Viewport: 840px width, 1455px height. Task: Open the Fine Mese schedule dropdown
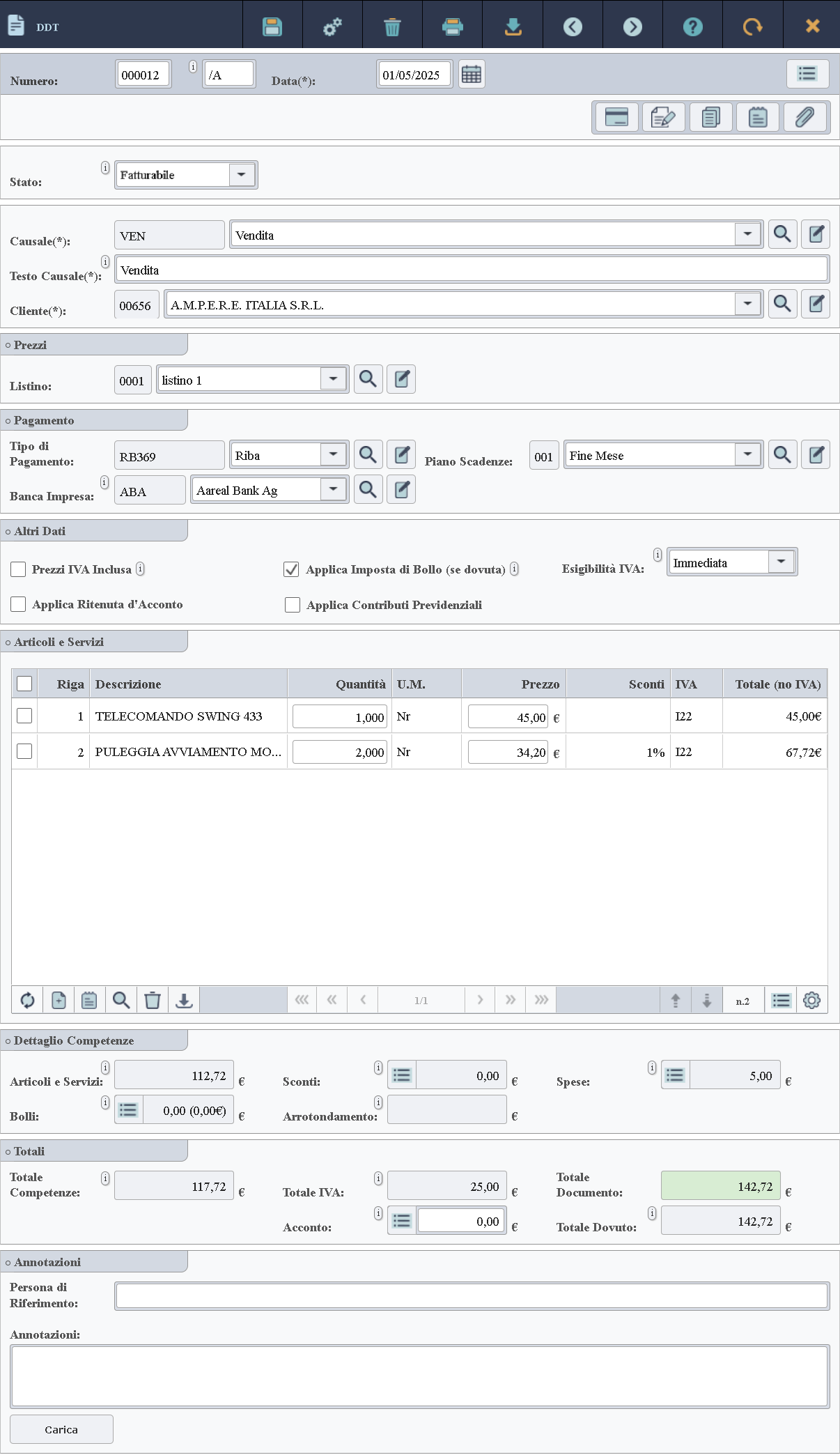pos(748,454)
